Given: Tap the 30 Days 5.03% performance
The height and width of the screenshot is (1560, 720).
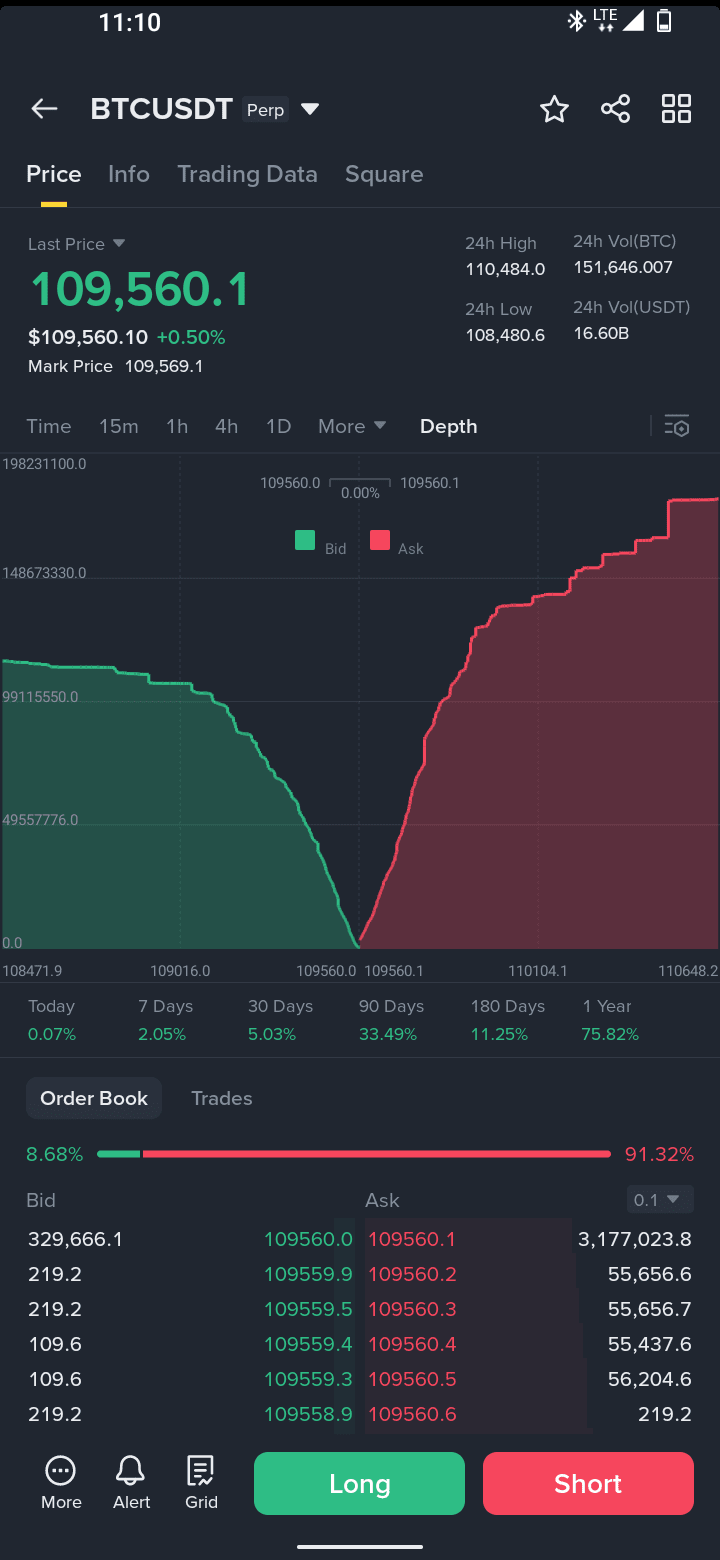Looking at the screenshot, I should click(x=280, y=1020).
